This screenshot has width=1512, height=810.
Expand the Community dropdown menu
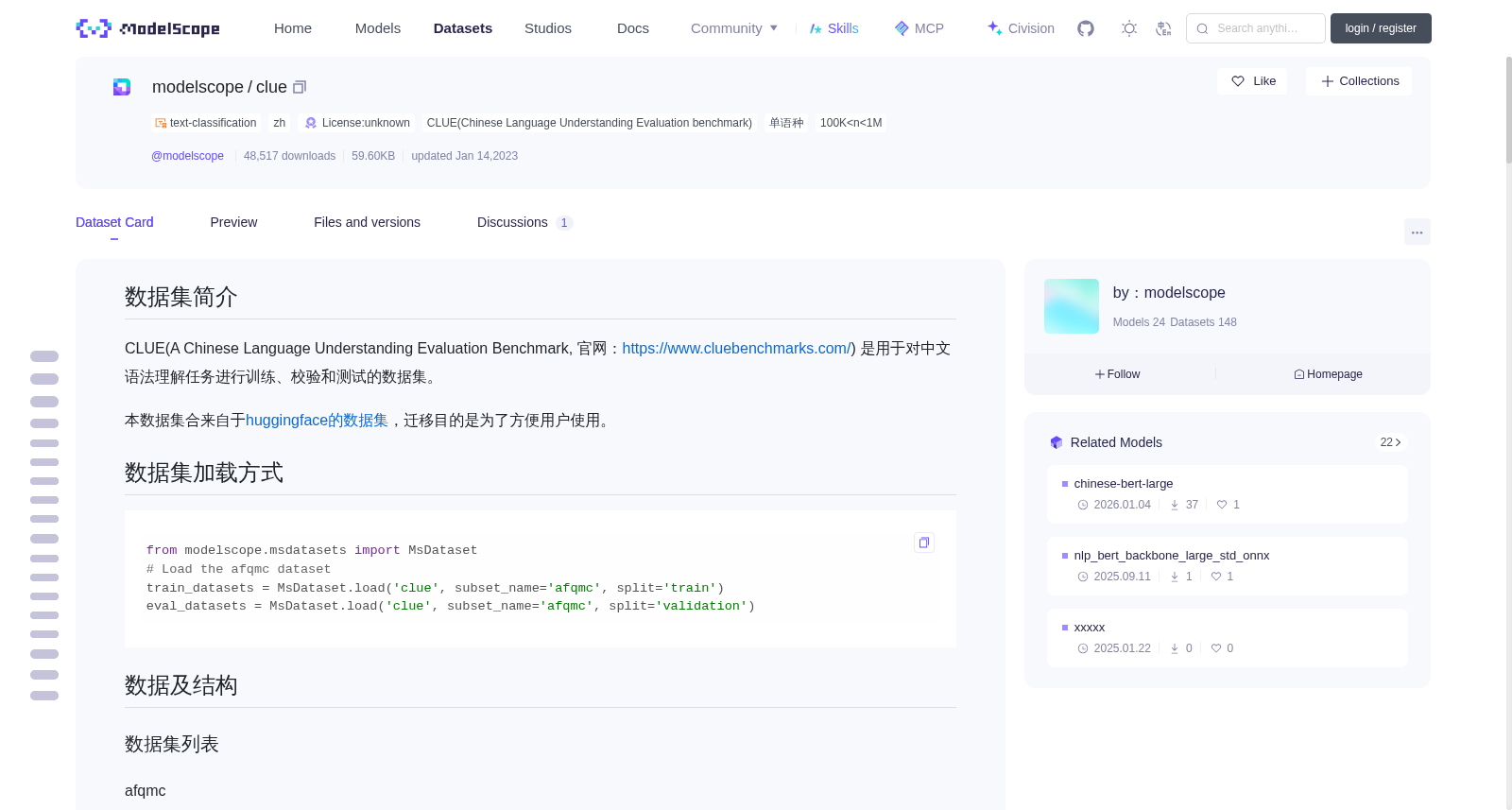(734, 28)
